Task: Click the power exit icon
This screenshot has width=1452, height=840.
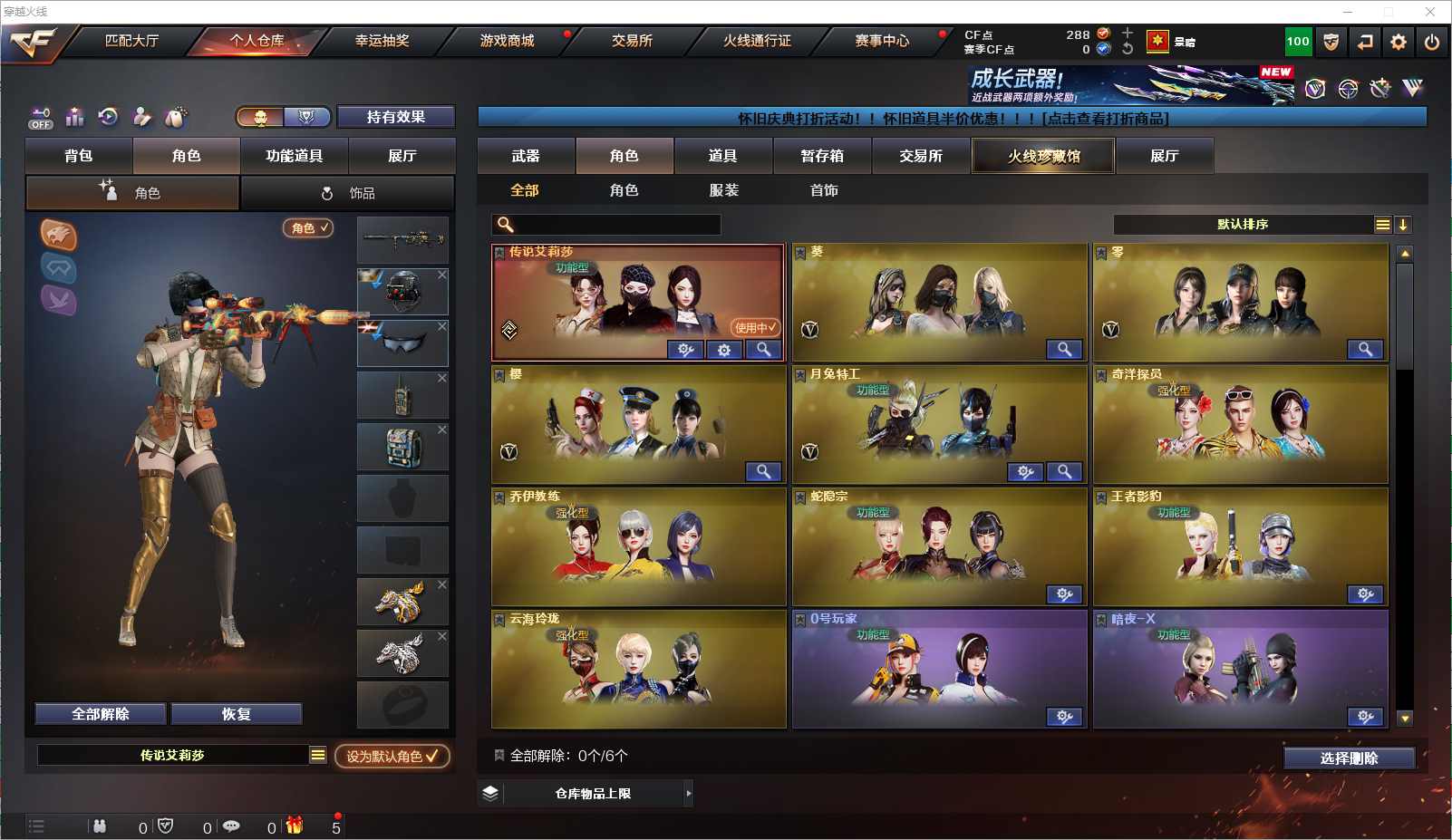Action: pos(1432,42)
